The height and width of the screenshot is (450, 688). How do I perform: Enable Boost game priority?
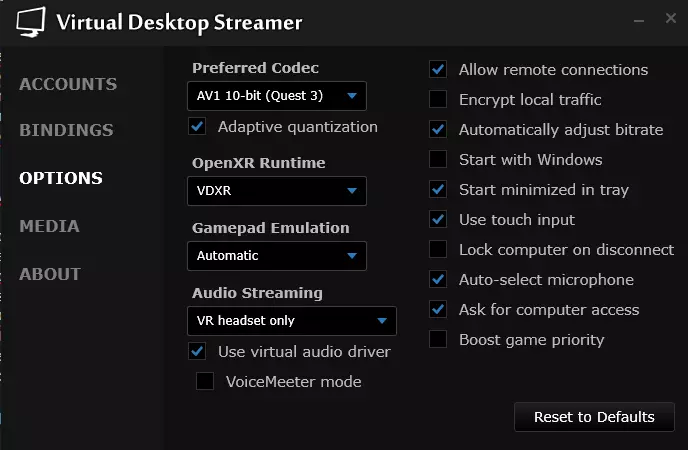coord(438,339)
